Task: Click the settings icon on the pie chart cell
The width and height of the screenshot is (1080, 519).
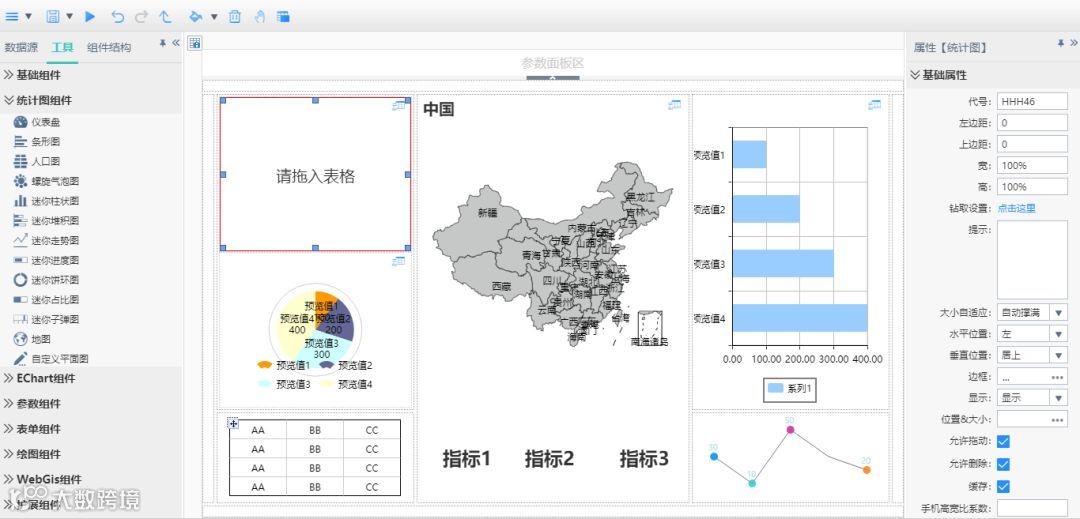Action: pos(398,261)
